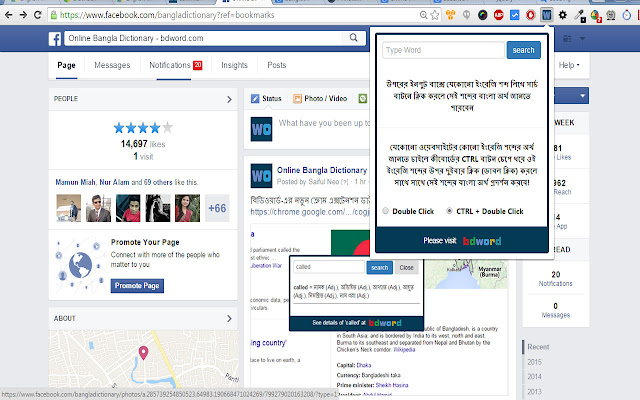Click the browser forward arrow
This screenshot has height=400, width=640.
[x=23, y=15]
